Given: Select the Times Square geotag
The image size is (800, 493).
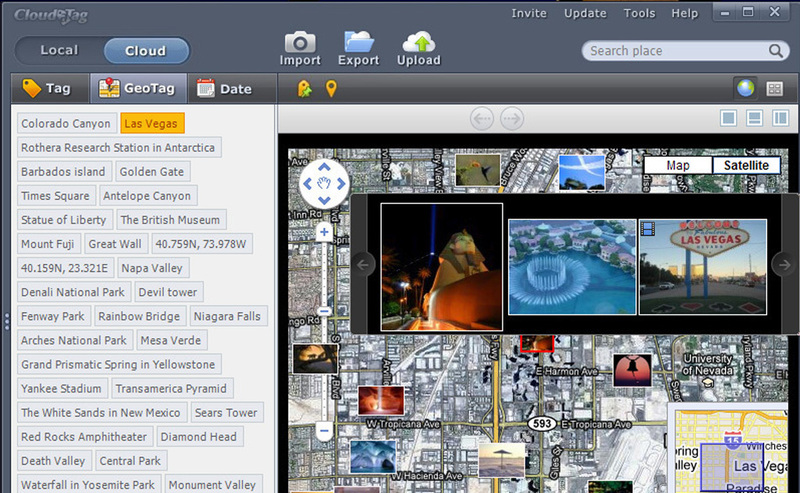Looking at the screenshot, I should (56, 195).
